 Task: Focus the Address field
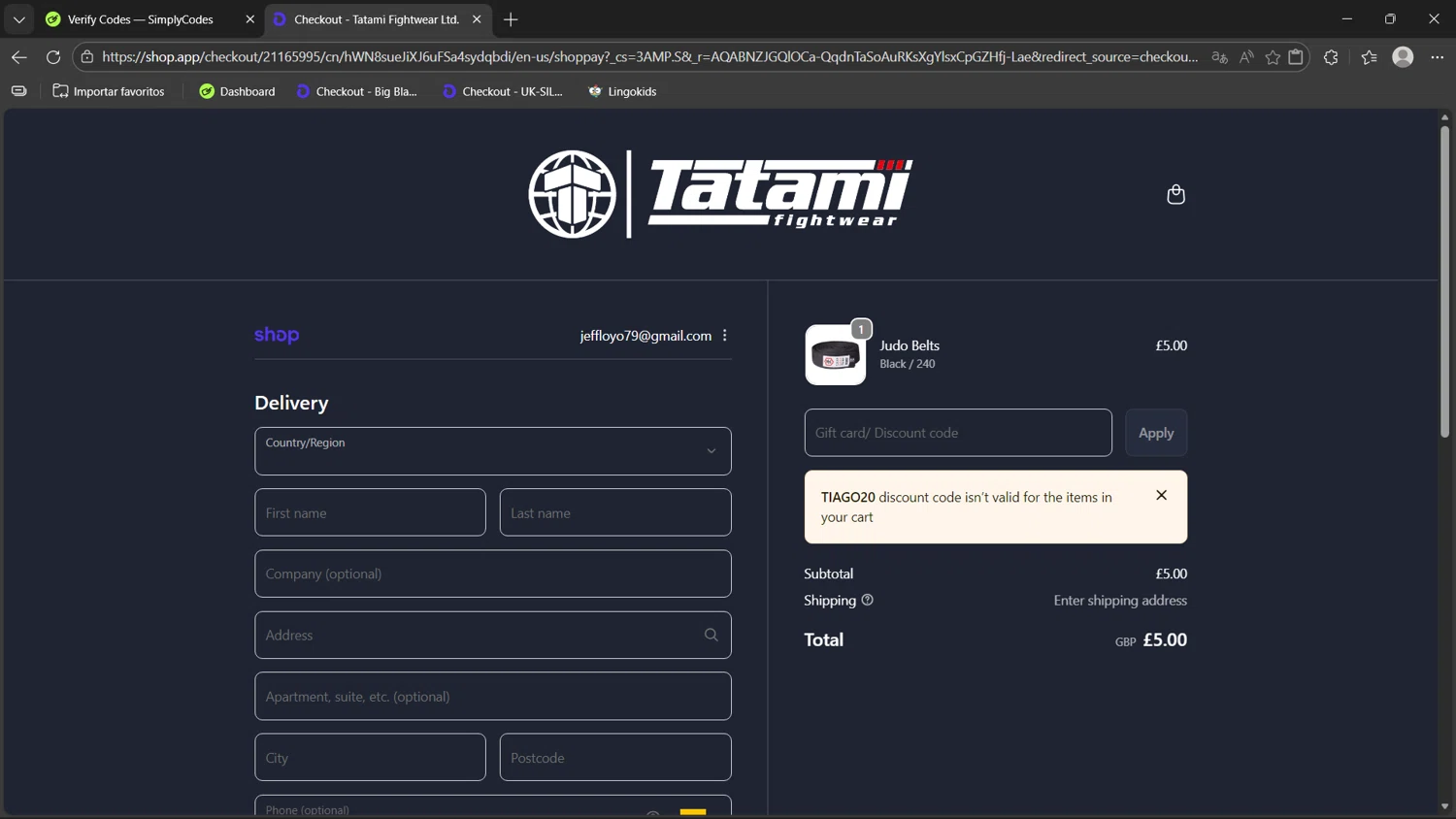coord(493,635)
